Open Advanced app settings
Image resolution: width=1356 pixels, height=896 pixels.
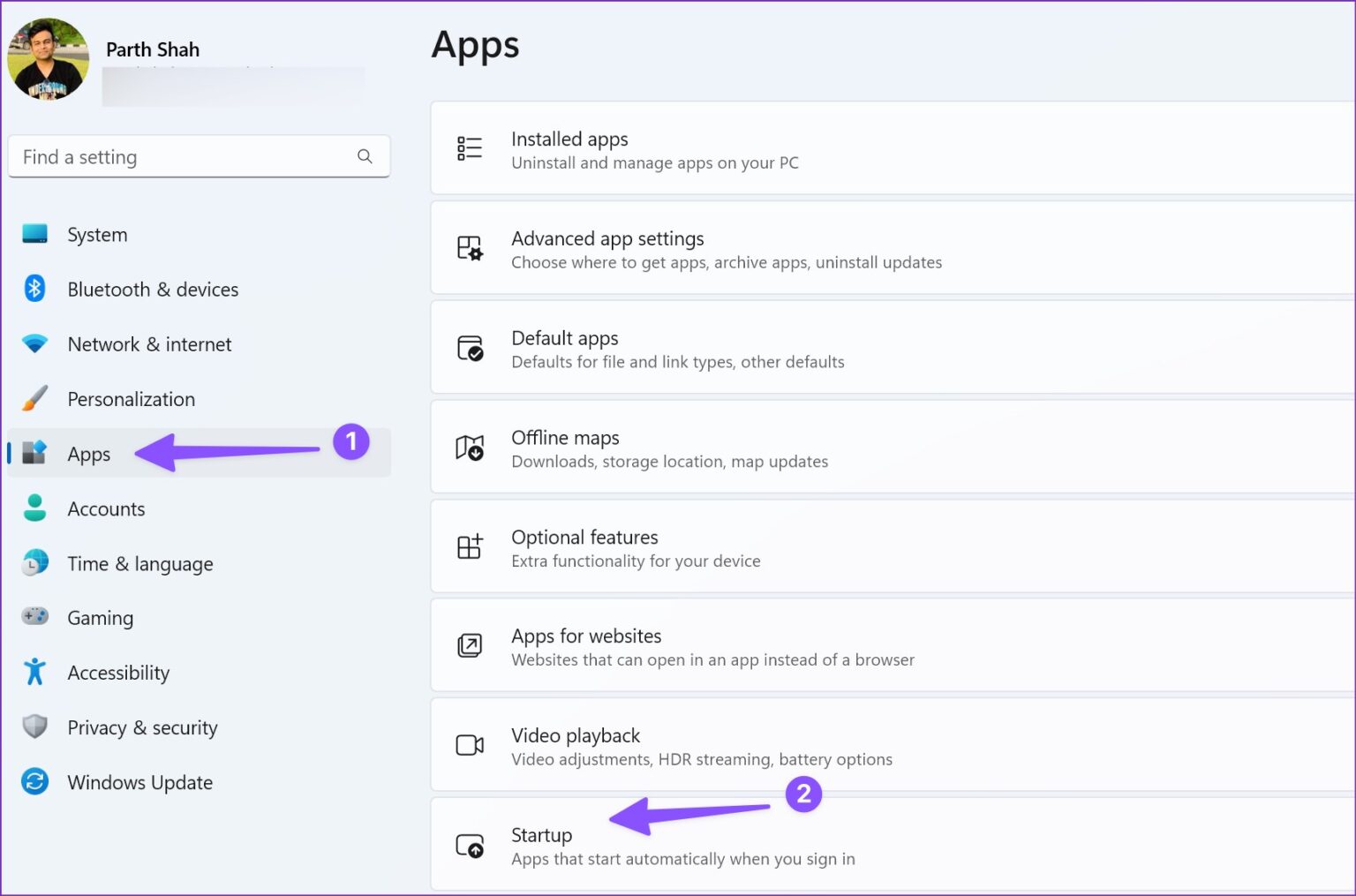click(x=726, y=248)
